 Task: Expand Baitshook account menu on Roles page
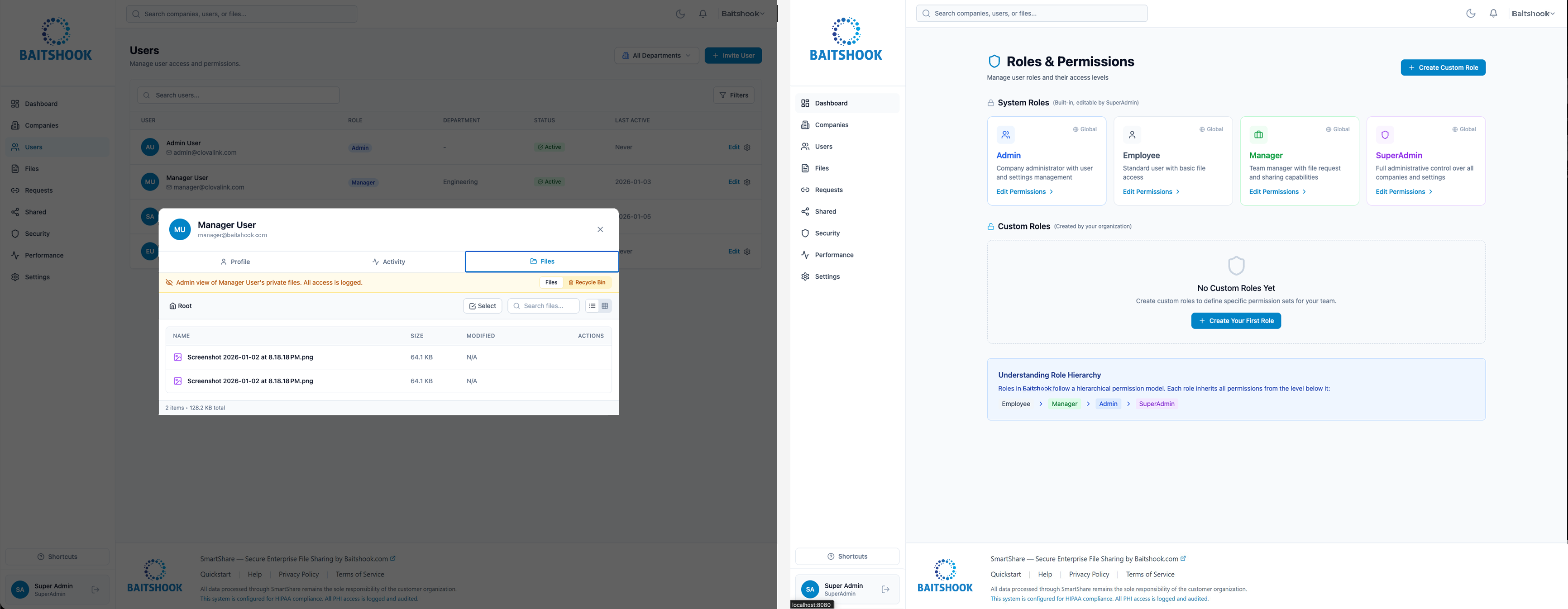1533,14
